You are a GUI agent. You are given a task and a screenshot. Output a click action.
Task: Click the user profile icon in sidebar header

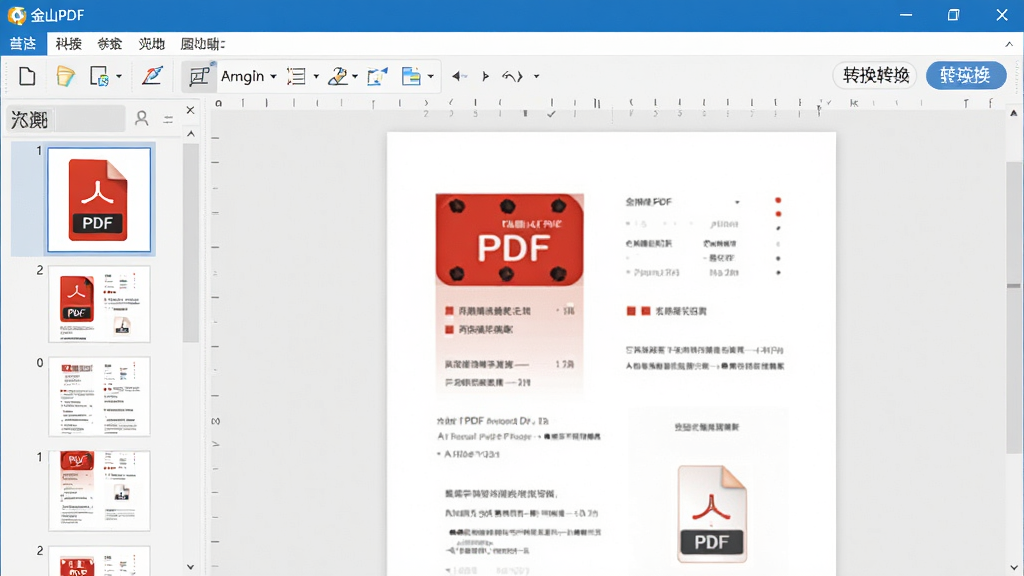[x=141, y=118]
